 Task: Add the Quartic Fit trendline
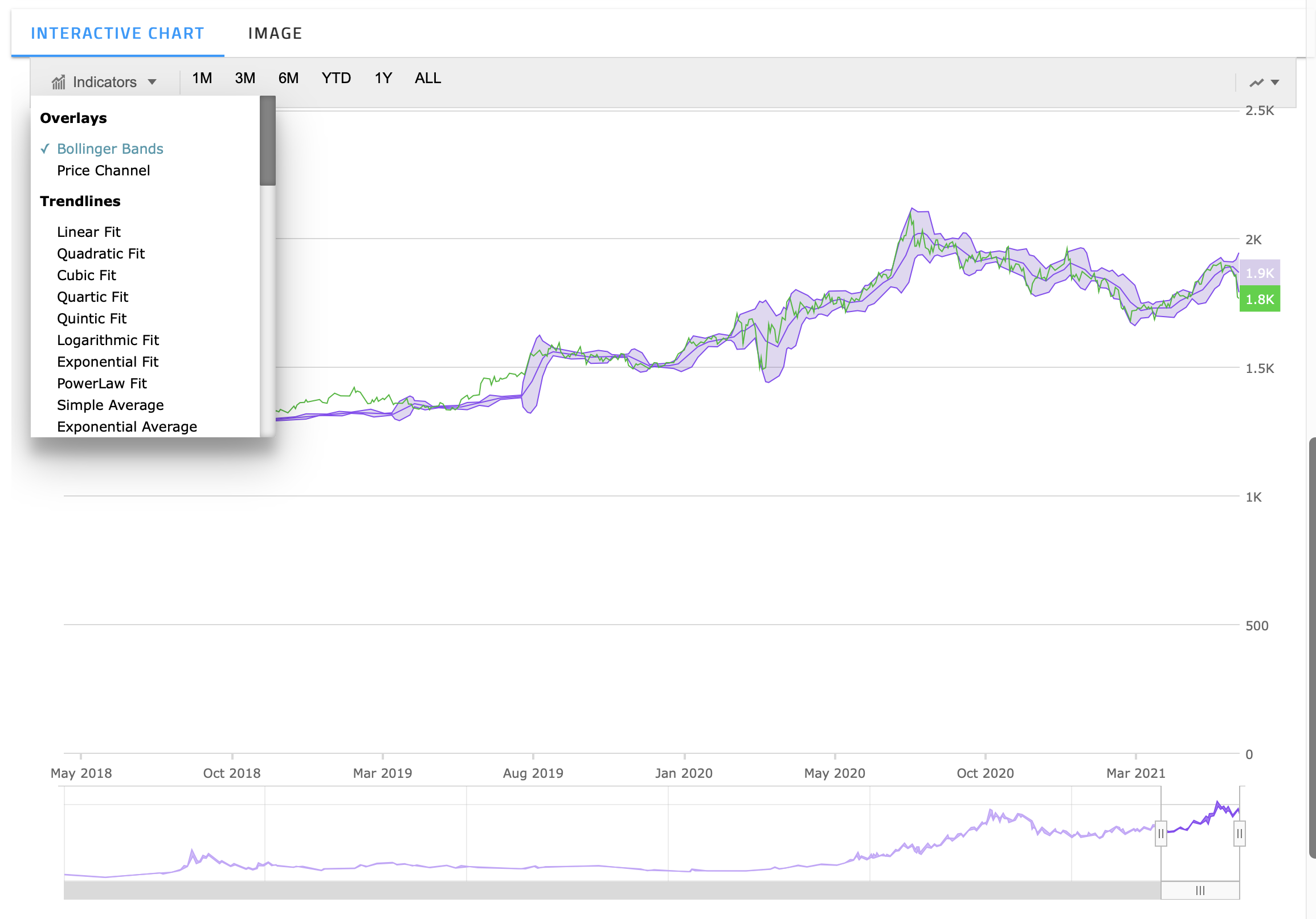click(x=92, y=297)
